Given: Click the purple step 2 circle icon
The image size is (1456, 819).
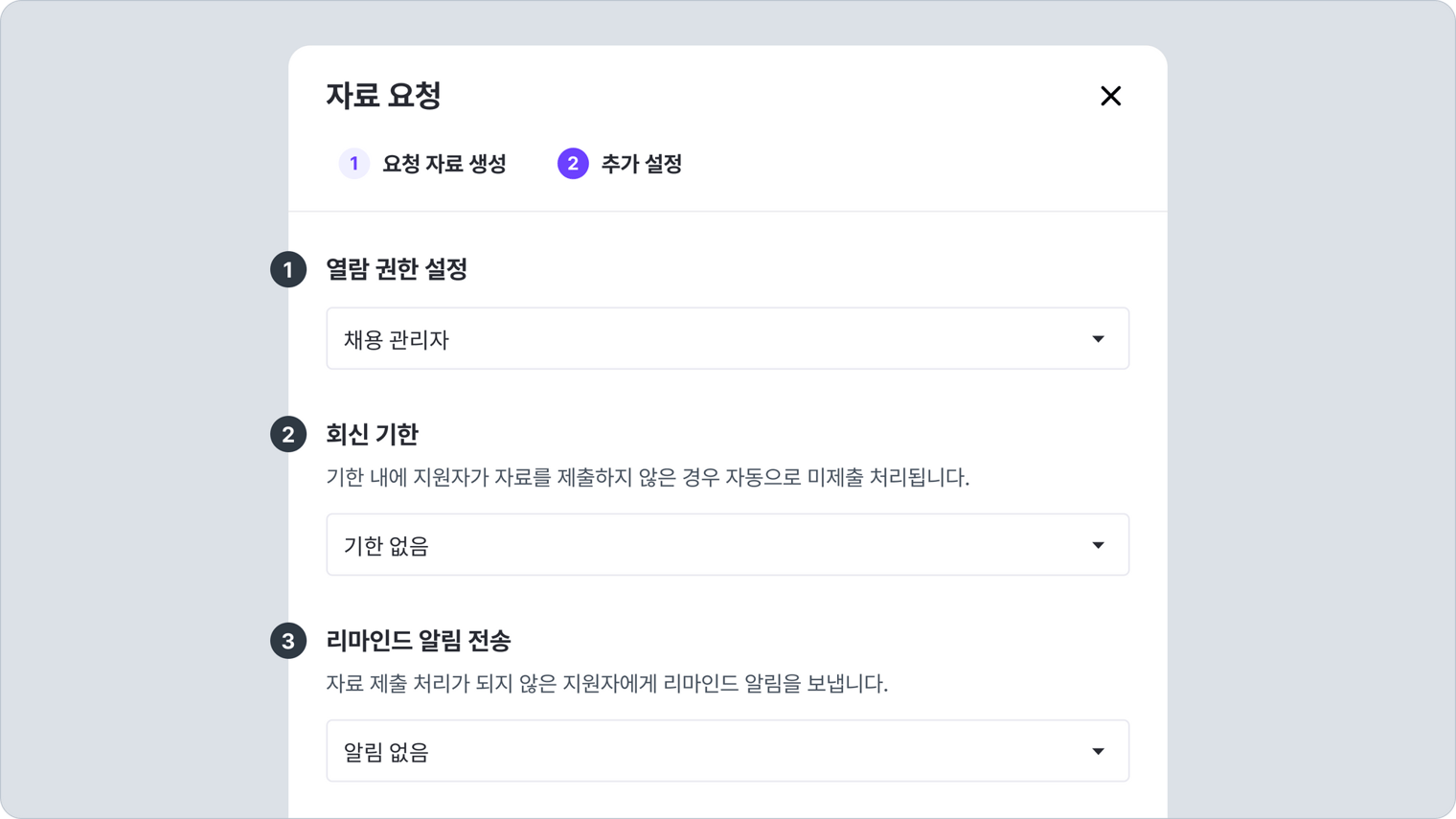Looking at the screenshot, I should (573, 164).
